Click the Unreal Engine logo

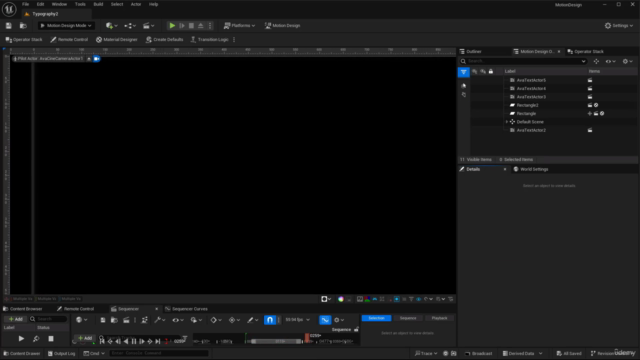[x=9, y=9]
